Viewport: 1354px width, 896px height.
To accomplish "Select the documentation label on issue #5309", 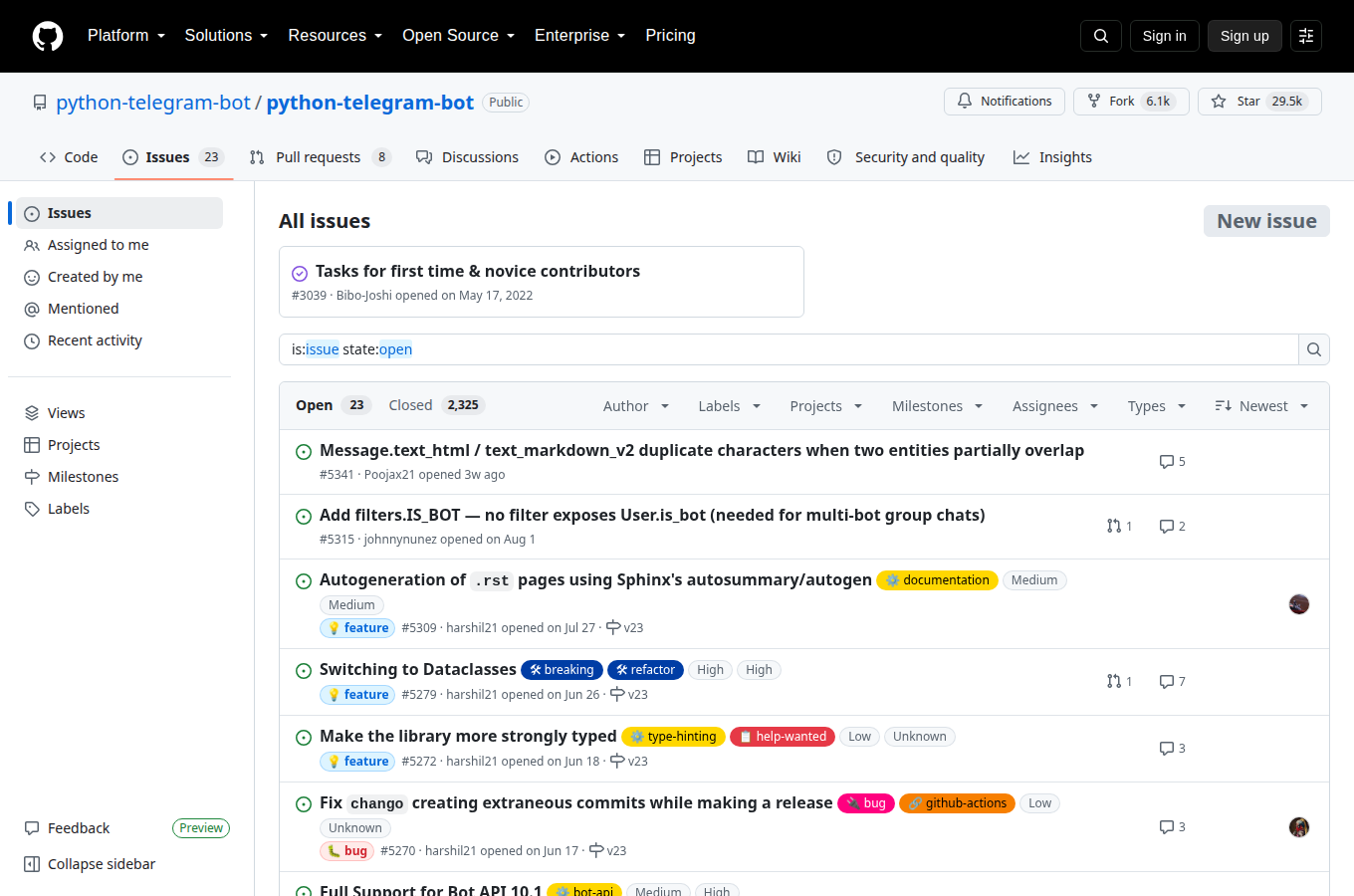I will click(x=937, y=580).
